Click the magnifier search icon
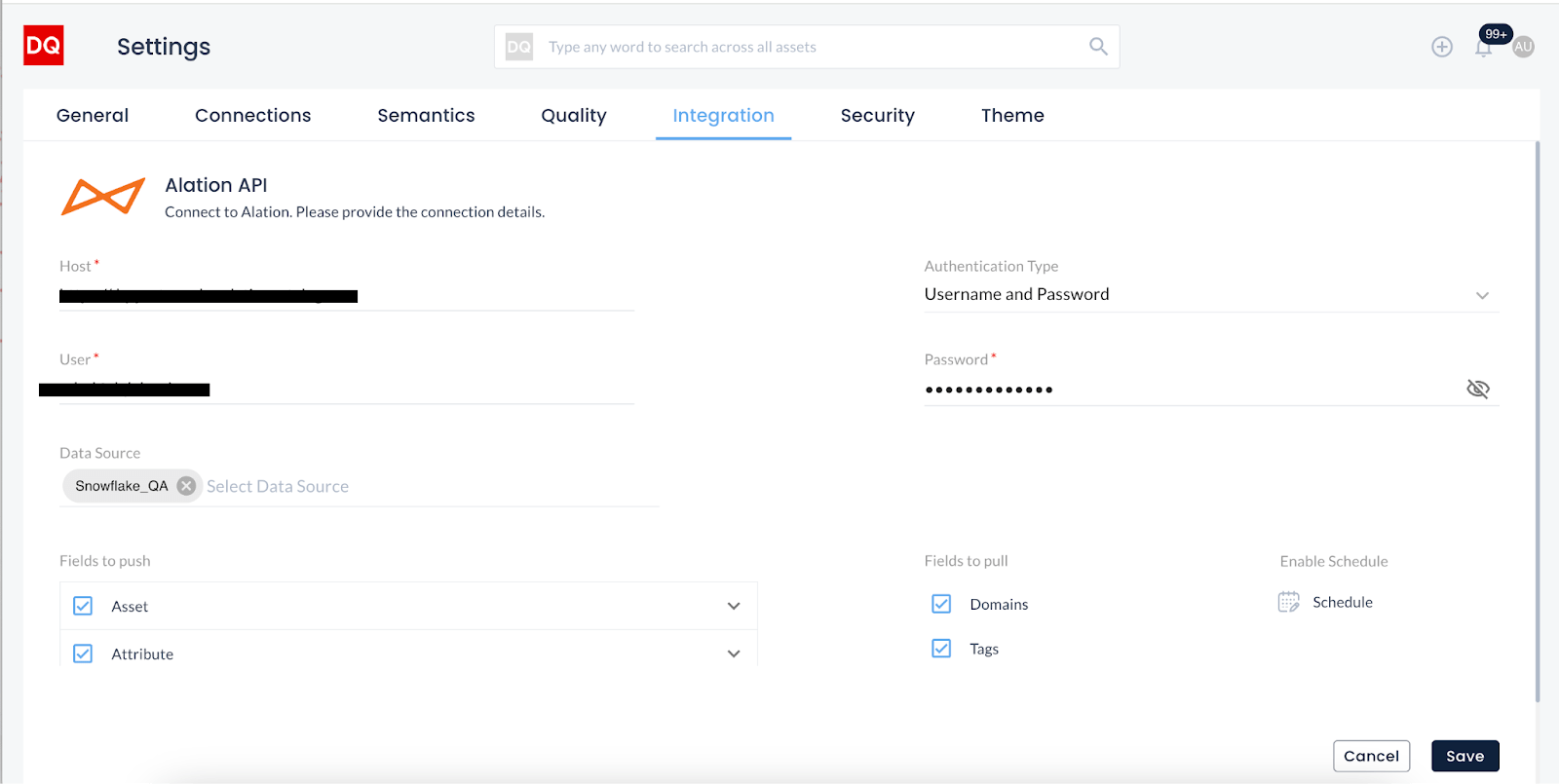Image resolution: width=1559 pixels, height=784 pixels. click(1098, 47)
